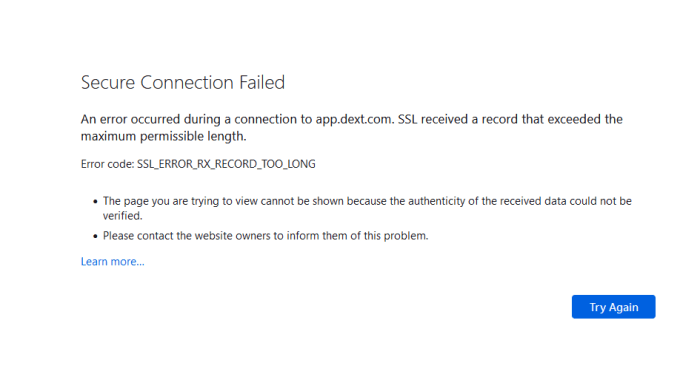Click the 'Error code:' label
The height and width of the screenshot is (374, 700).
point(108,164)
